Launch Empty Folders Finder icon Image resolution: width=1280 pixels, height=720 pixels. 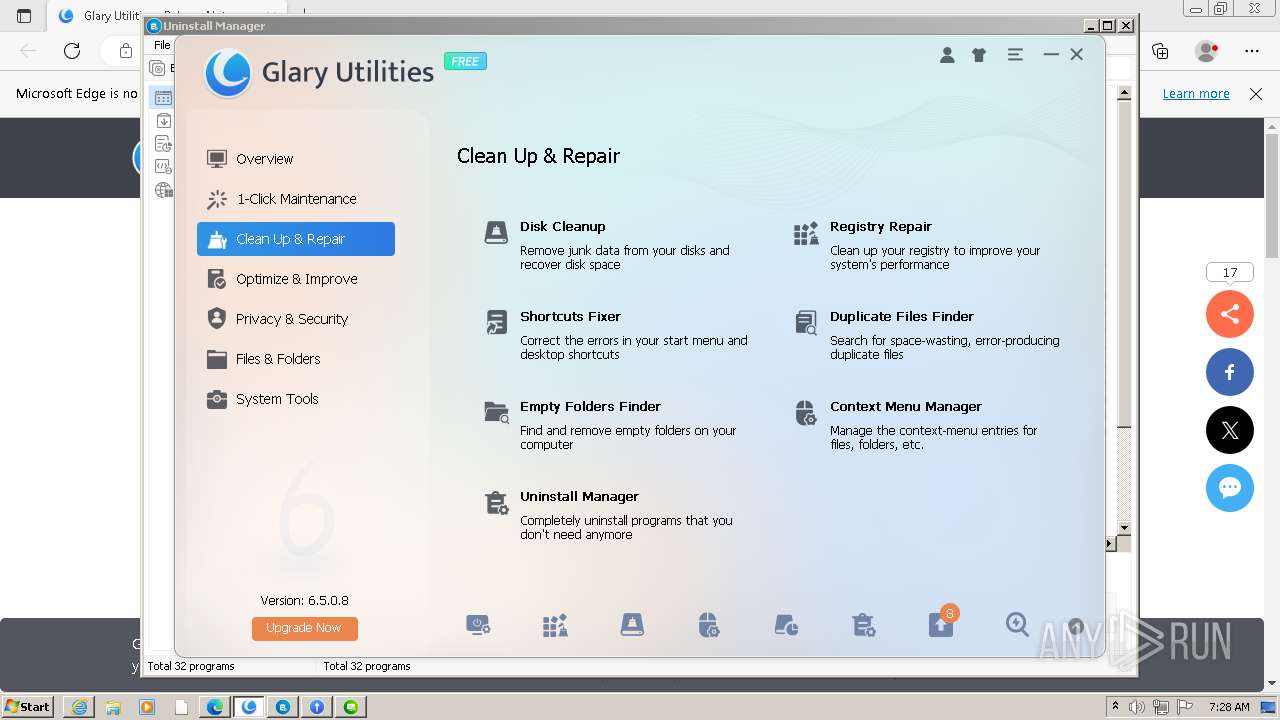click(x=496, y=413)
